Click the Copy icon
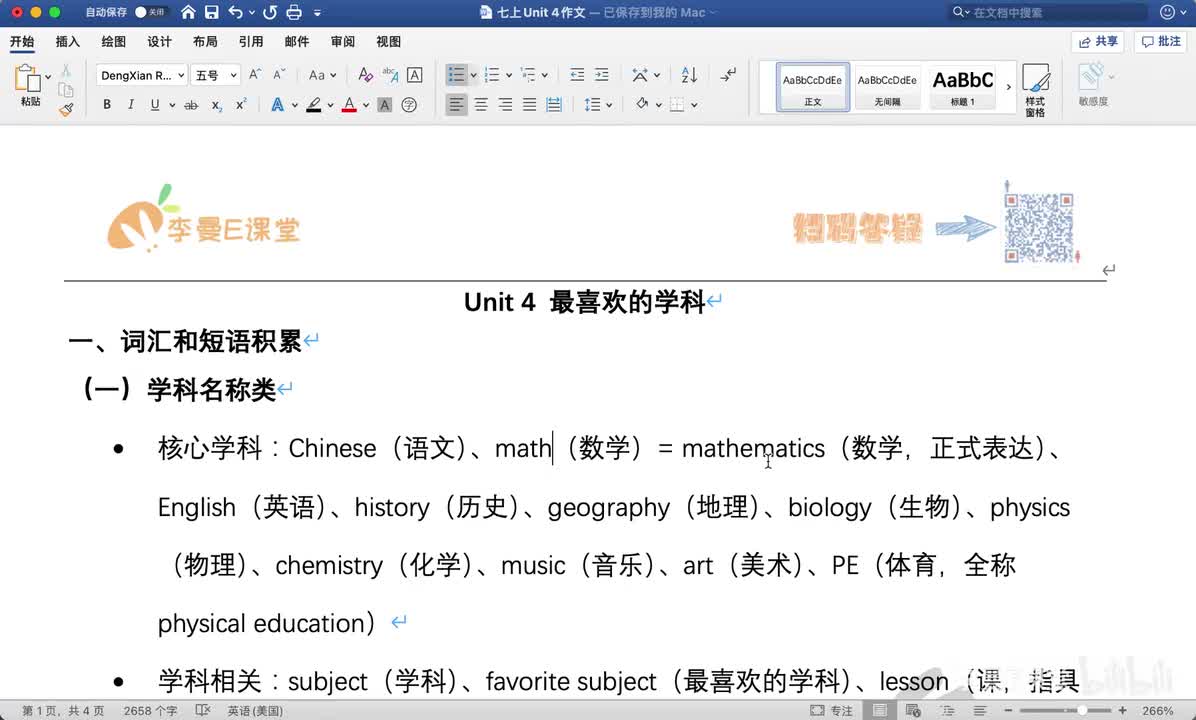The height and width of the screenshot is (720, 1196). pos(66,90)
